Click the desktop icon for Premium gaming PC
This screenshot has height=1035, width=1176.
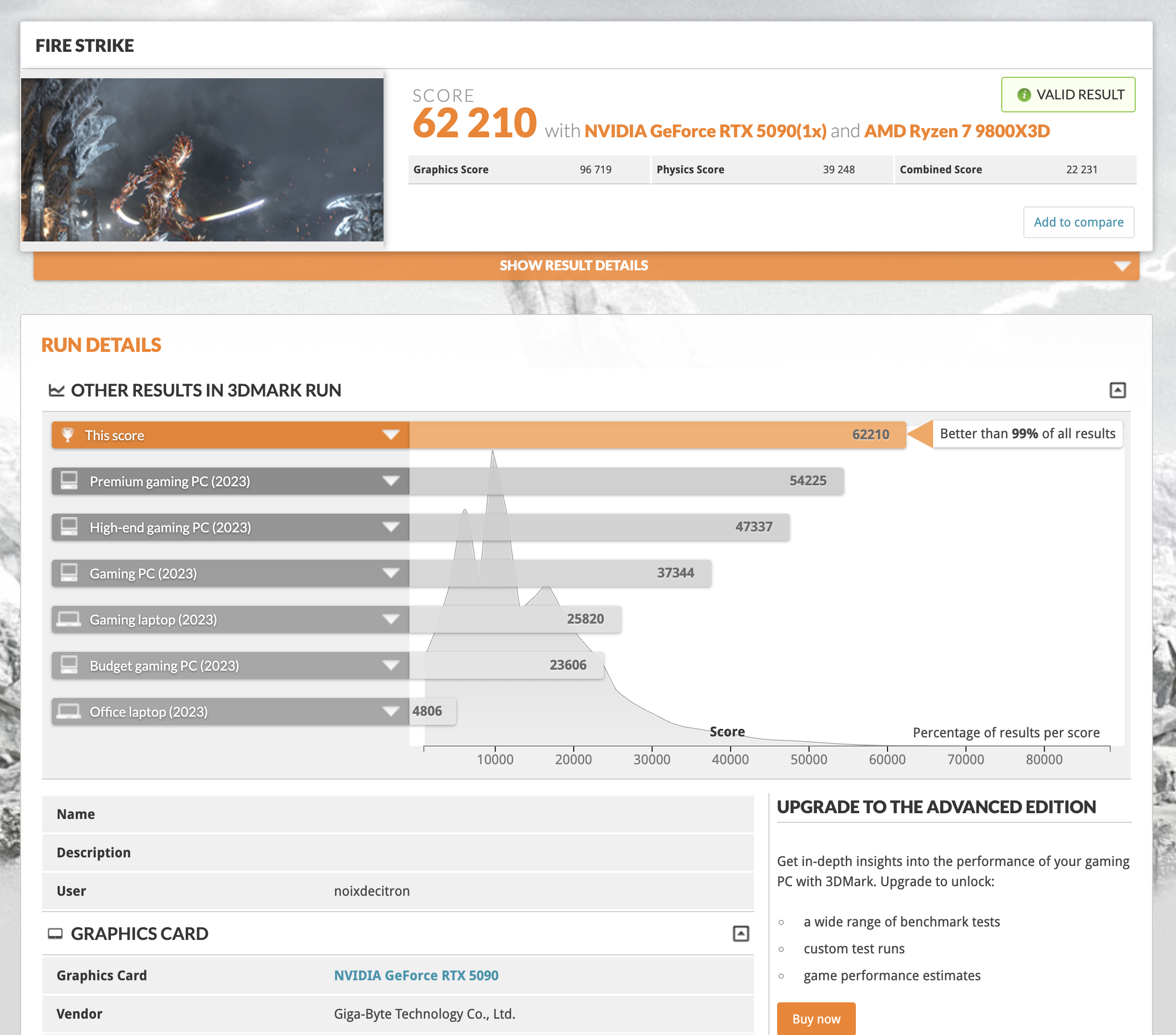[x=69, y=481]
